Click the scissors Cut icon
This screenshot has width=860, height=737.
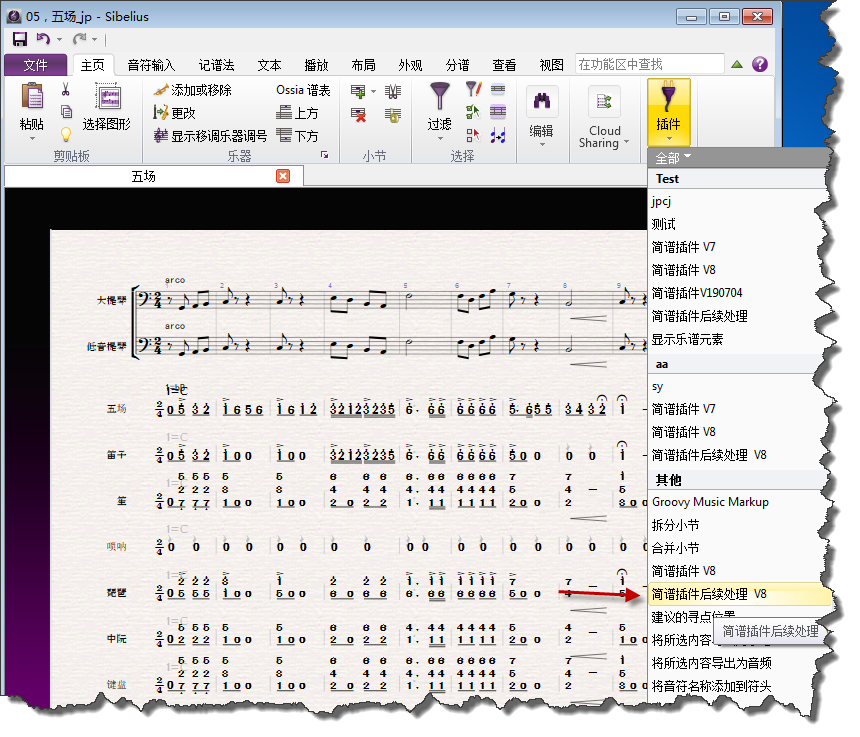click(66, 89)
